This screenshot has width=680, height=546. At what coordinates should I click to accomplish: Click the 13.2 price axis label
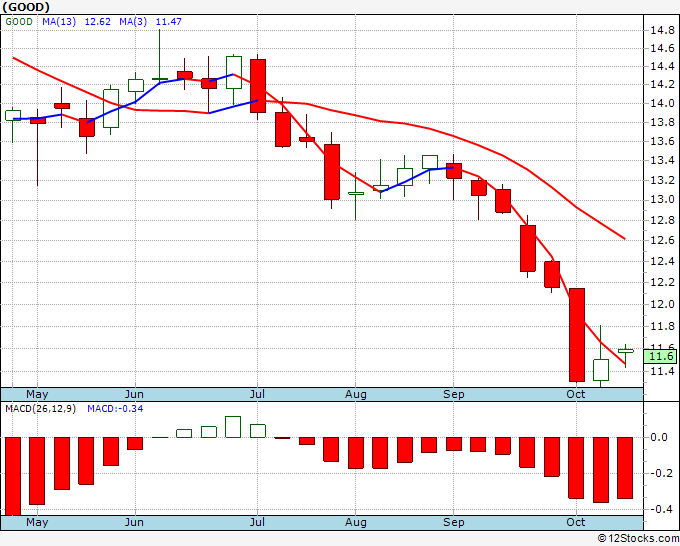pos(662,180)
